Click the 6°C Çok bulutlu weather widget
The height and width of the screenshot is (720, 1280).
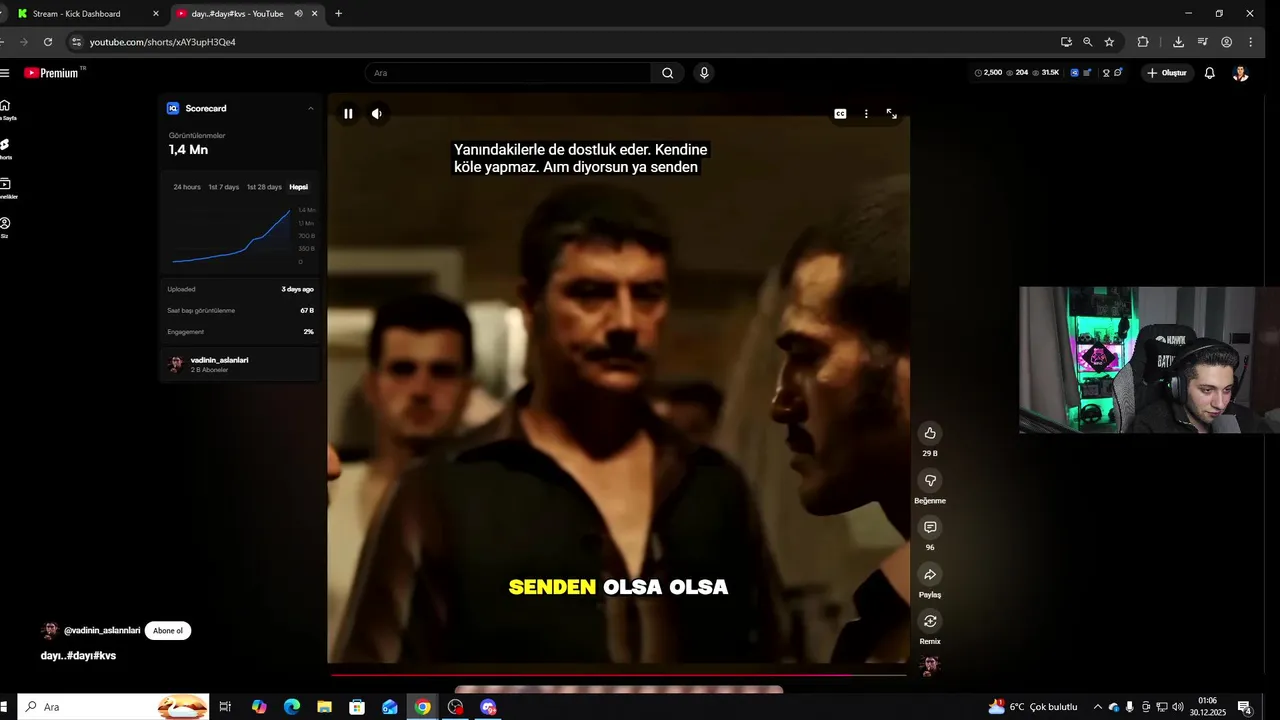tap(1033, 707)
